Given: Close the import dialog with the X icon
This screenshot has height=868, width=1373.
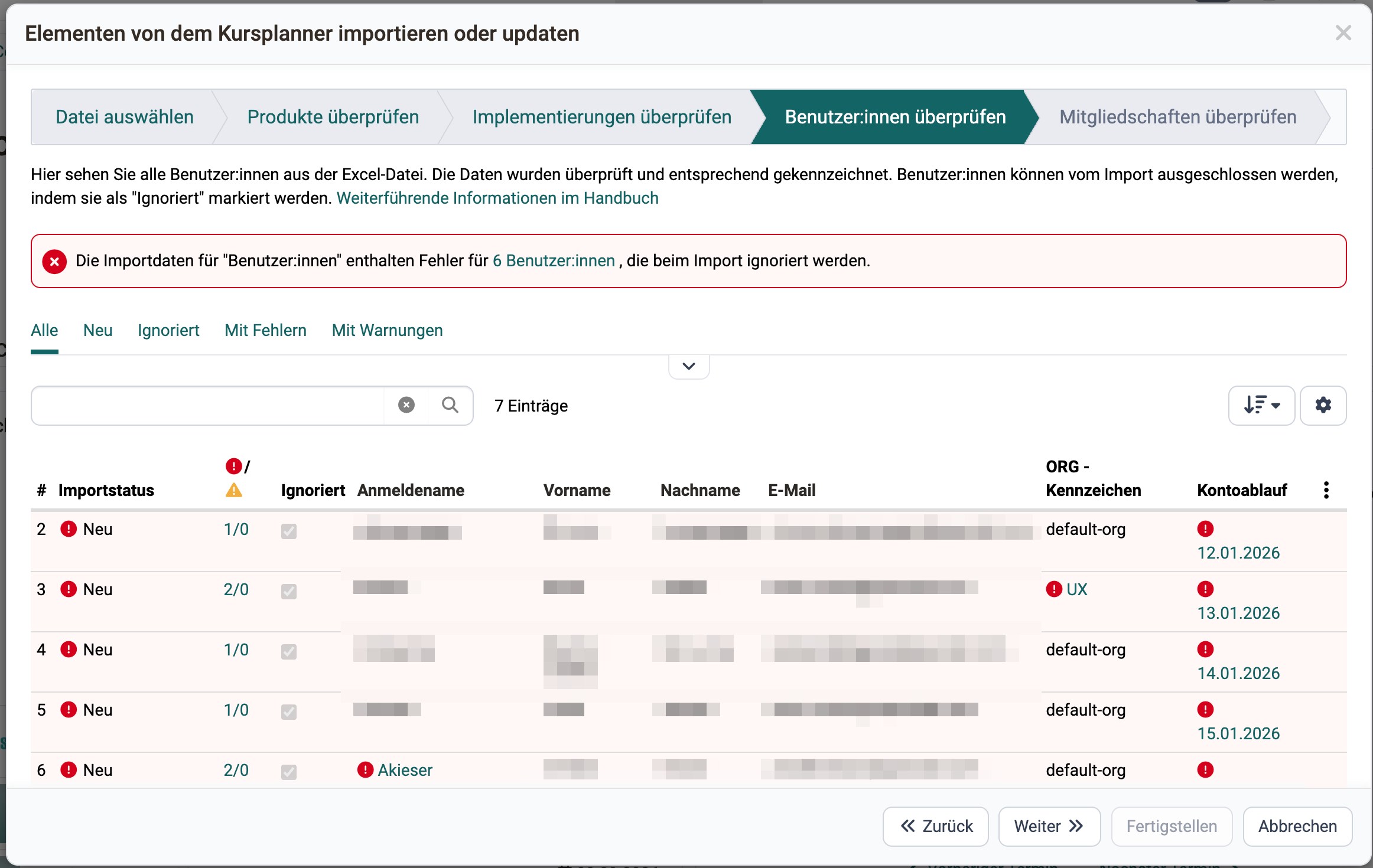Looking at the screenshot, I should [1343, 33].
